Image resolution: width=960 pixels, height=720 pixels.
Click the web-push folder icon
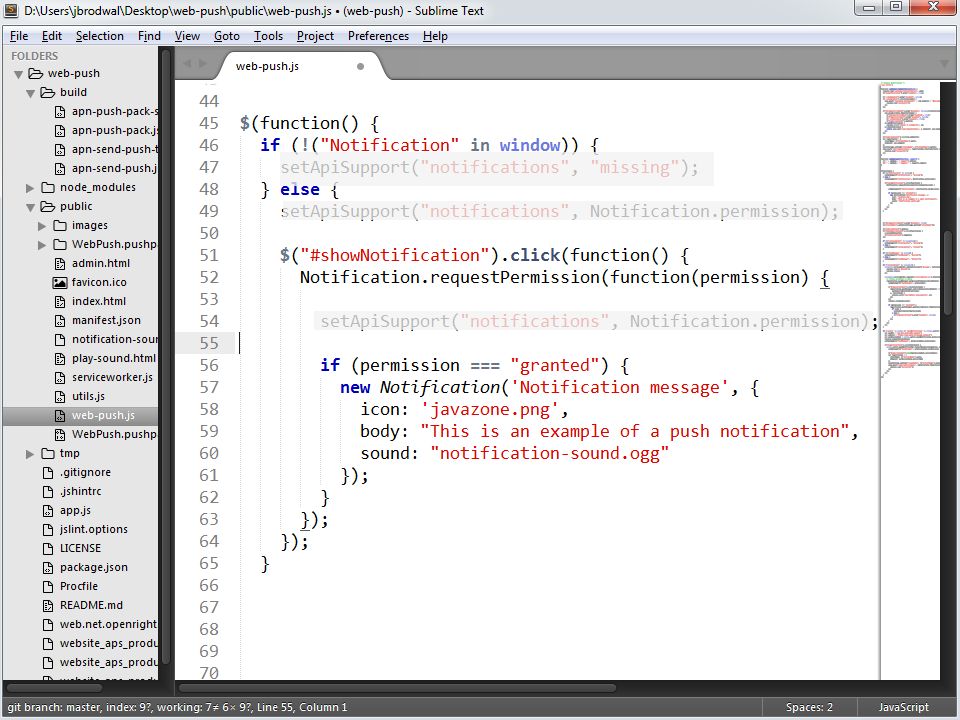[36, 73]
